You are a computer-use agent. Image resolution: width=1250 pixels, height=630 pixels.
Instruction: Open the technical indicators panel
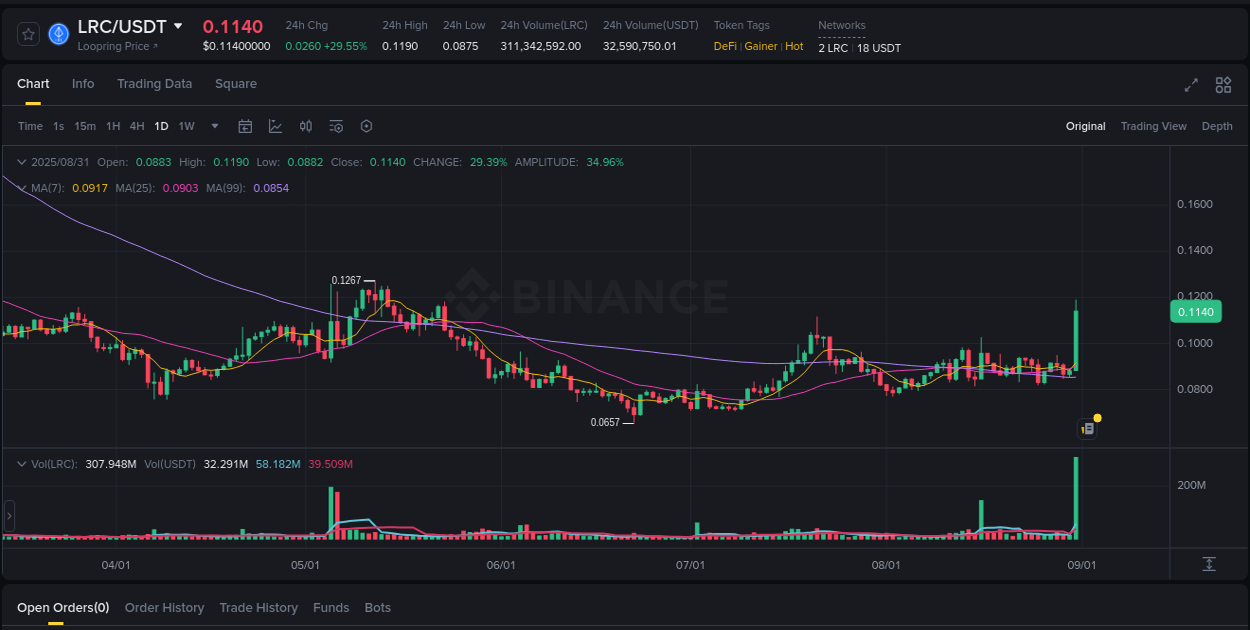(x=275, y=126)
